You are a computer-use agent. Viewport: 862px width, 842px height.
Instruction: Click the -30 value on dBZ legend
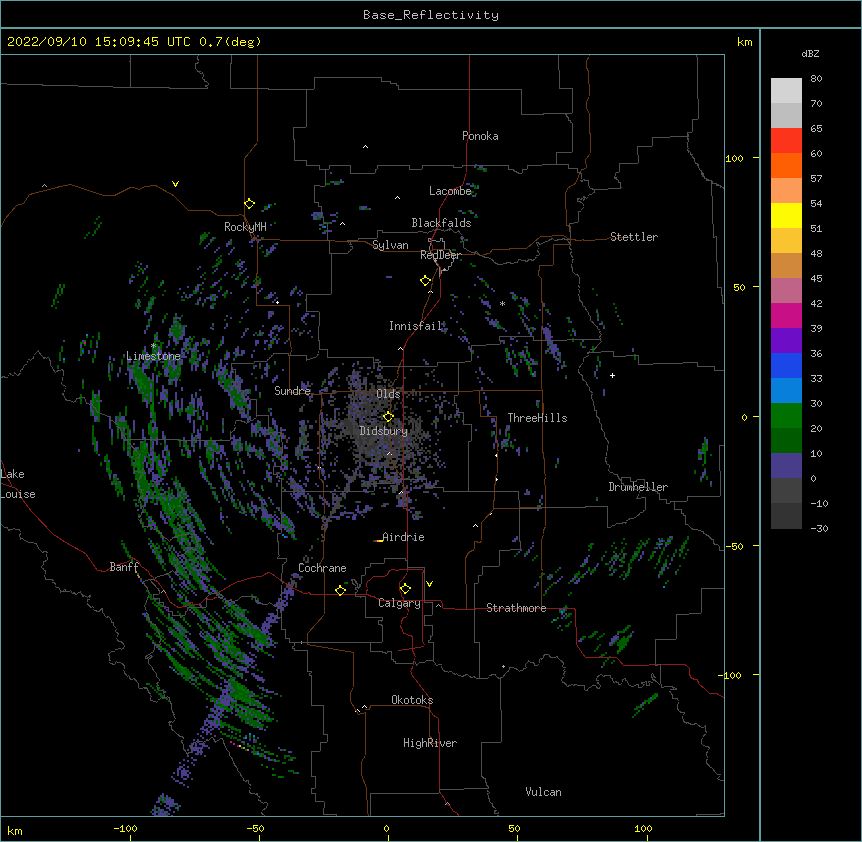[819, 528]
